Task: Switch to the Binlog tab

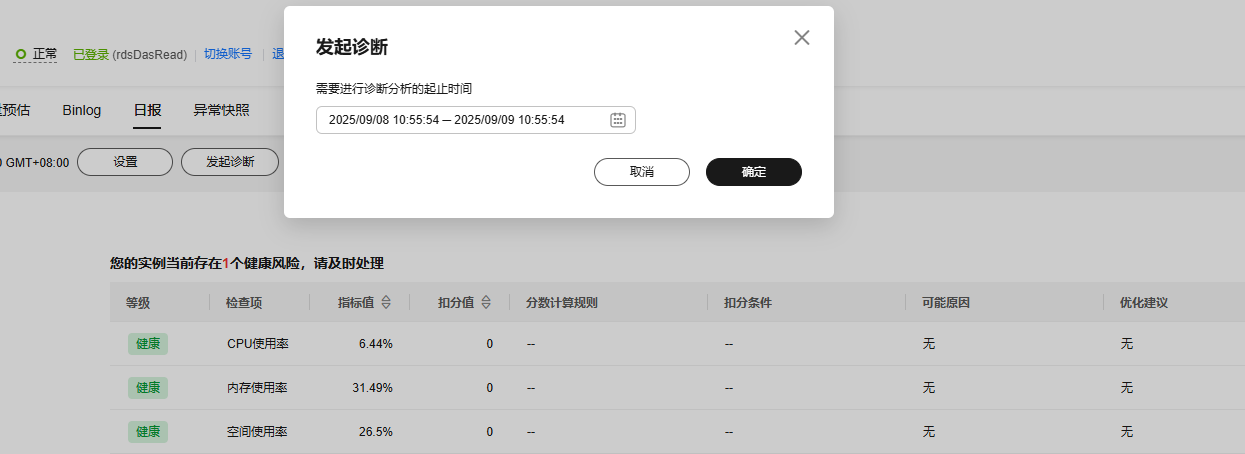Action: click(x=81, y=110)
